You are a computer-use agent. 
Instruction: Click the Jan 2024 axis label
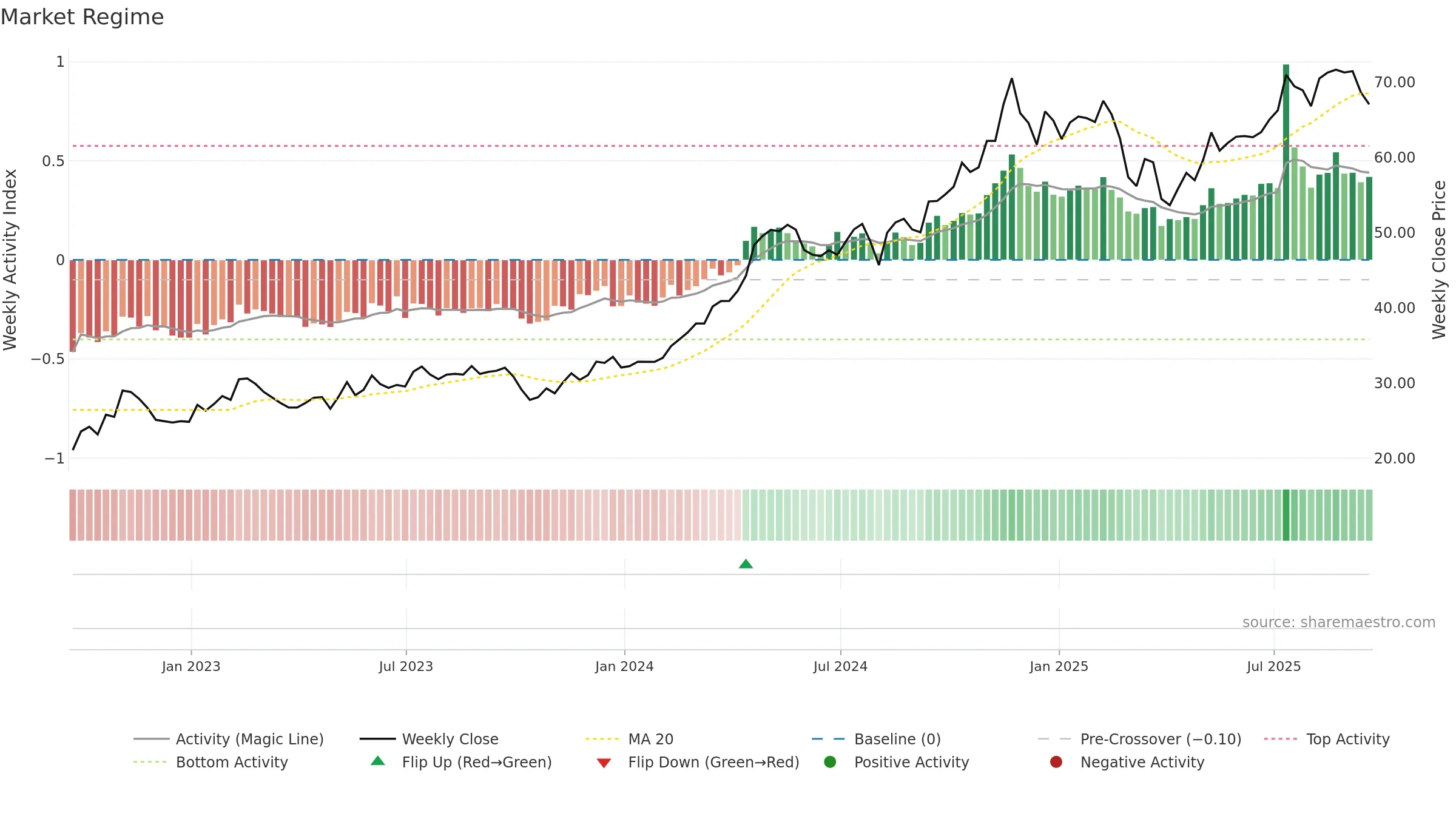[x=624, y=667]
